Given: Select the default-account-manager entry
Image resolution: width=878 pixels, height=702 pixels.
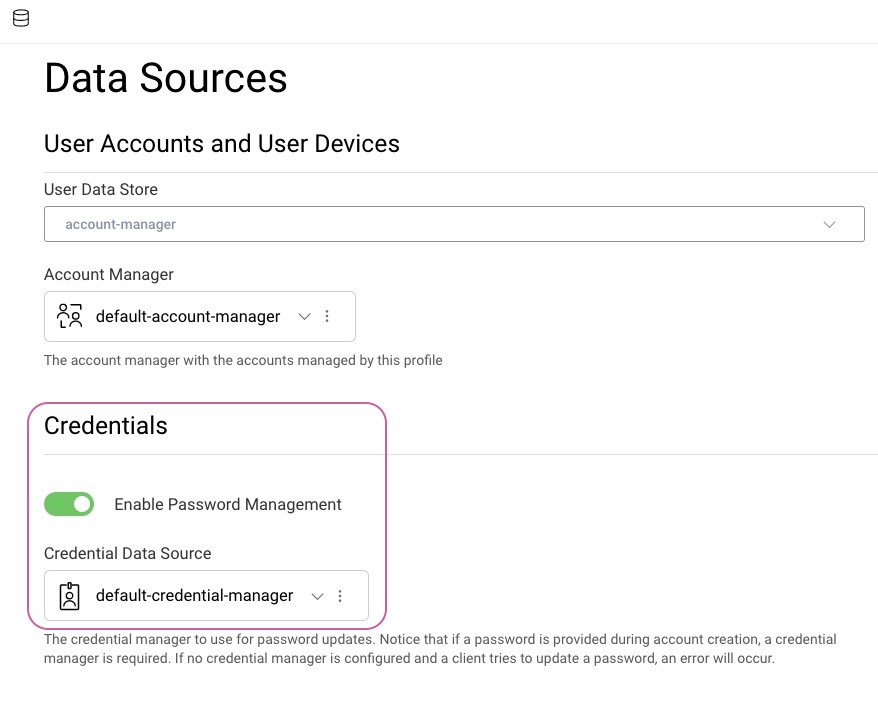Looking at the screenshot, I should tap(187, 315).
